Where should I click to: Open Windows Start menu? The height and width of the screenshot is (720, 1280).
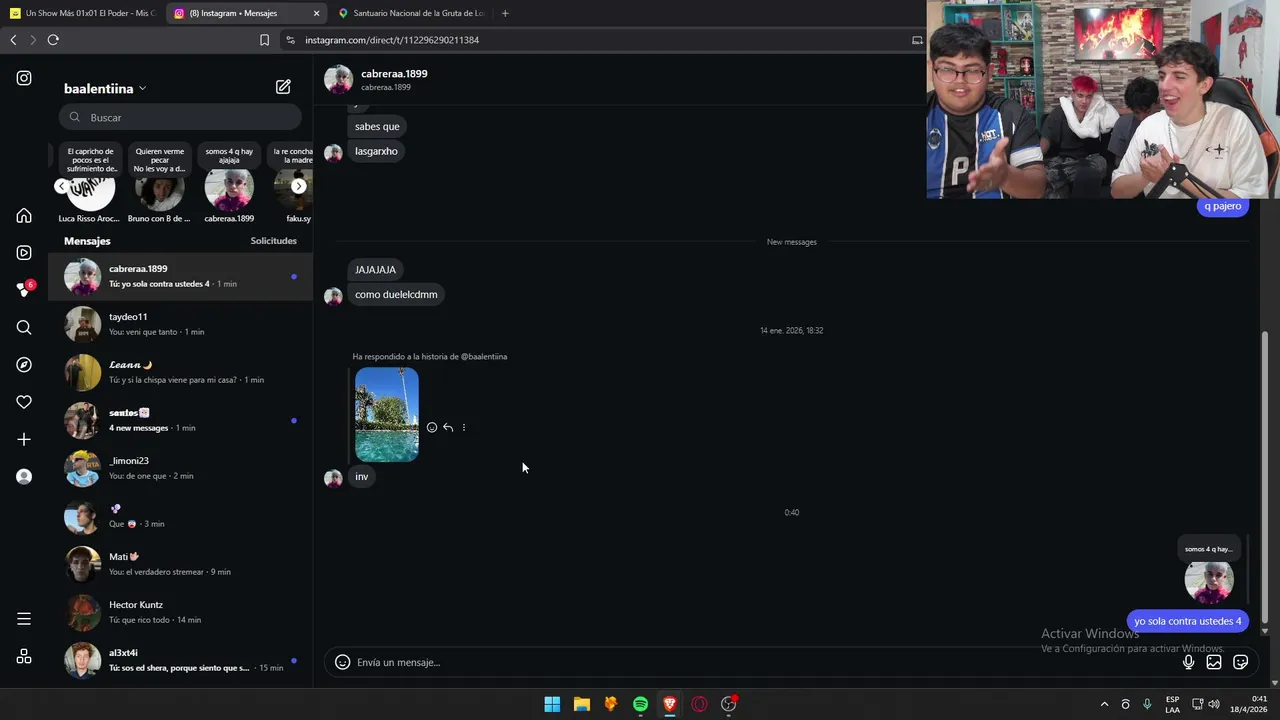click(552, 704)
